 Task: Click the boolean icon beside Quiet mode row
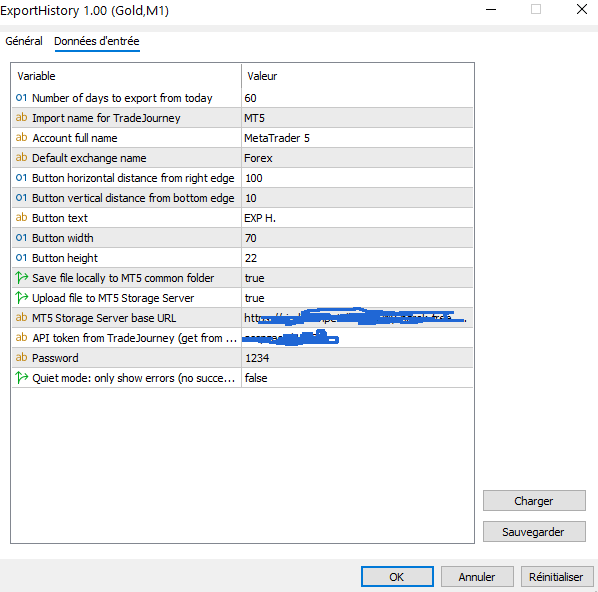[21, 378]
